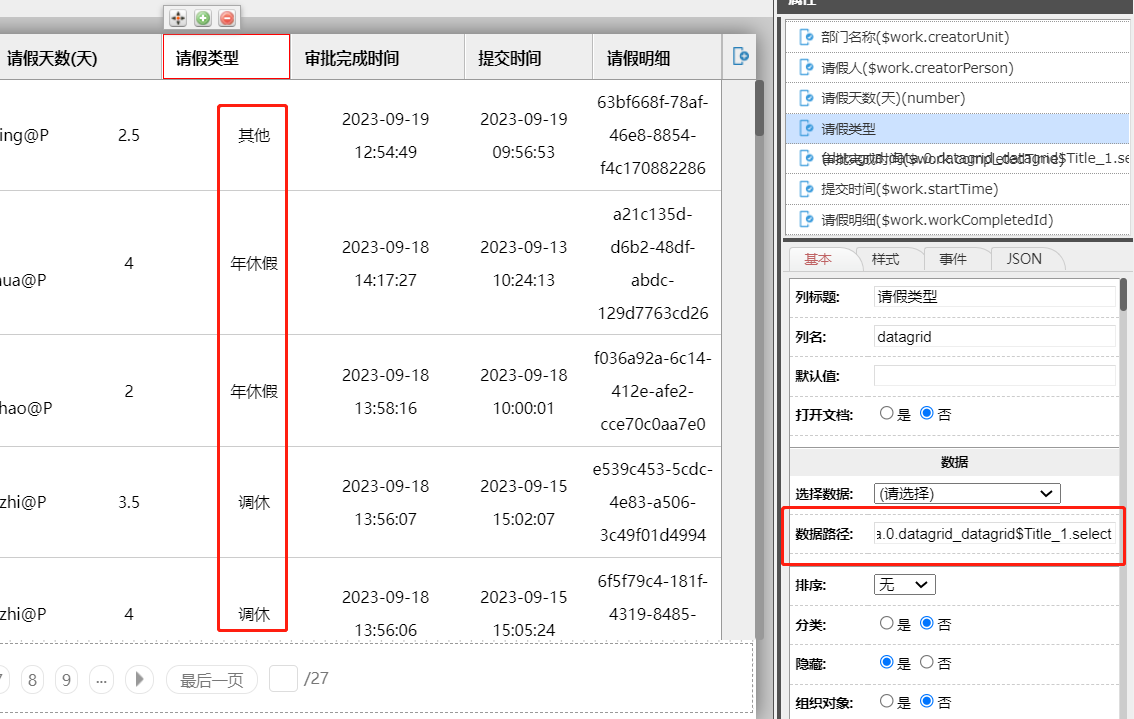Click icon beside 提交时间 list item
This screenshot has height=719, width=1134.
[x=806, y=190]
